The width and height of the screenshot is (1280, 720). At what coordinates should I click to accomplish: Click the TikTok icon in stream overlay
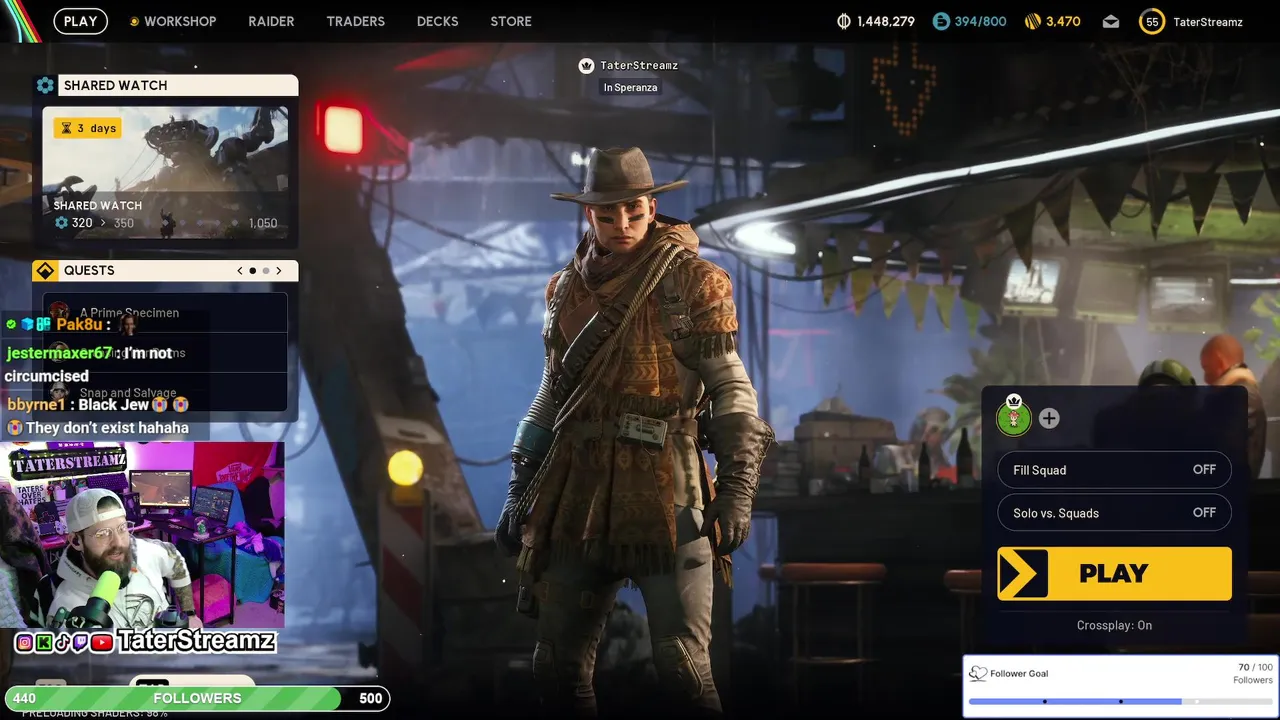point(62,643)
